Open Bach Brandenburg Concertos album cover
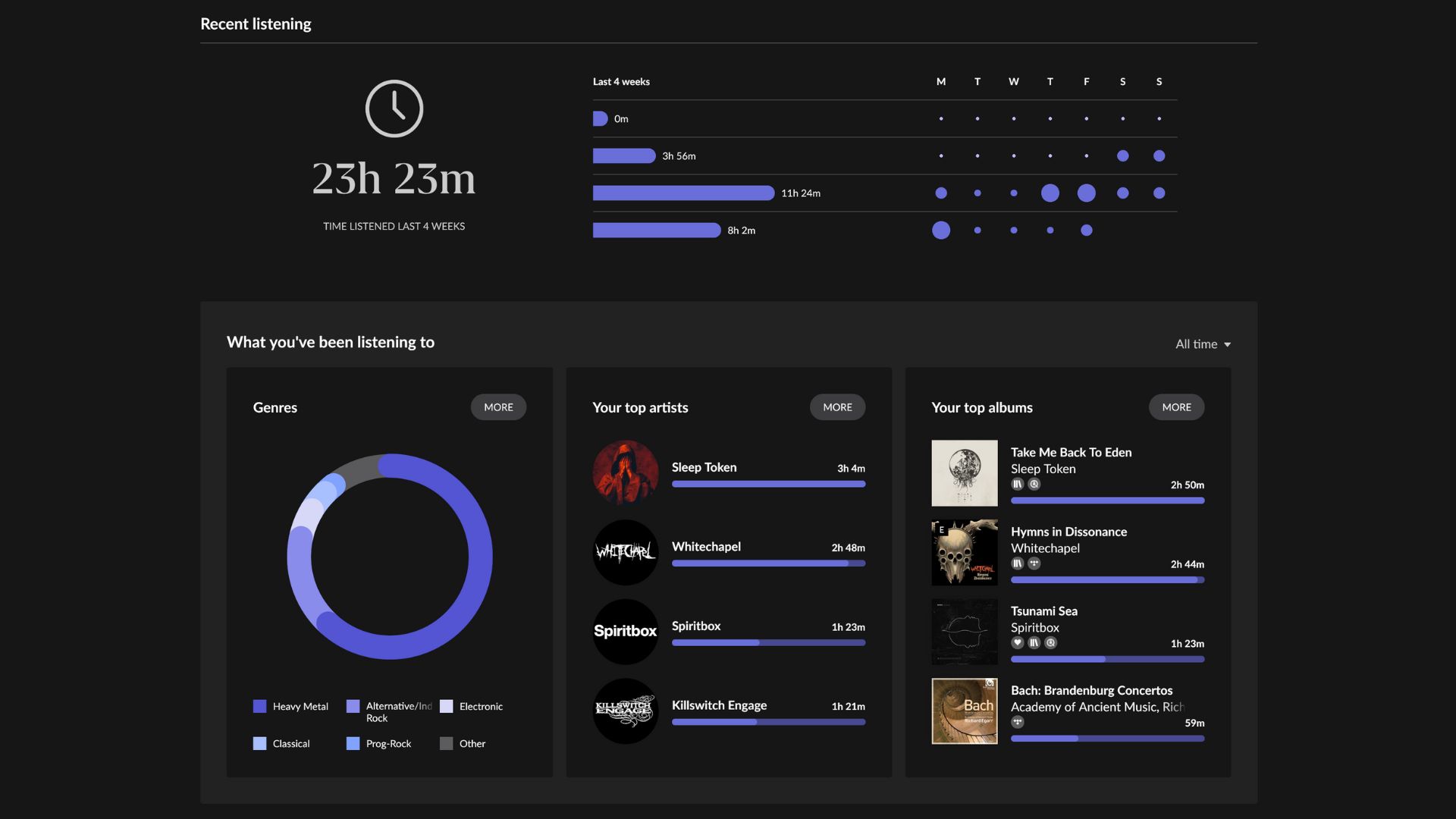 pos(965,711)
